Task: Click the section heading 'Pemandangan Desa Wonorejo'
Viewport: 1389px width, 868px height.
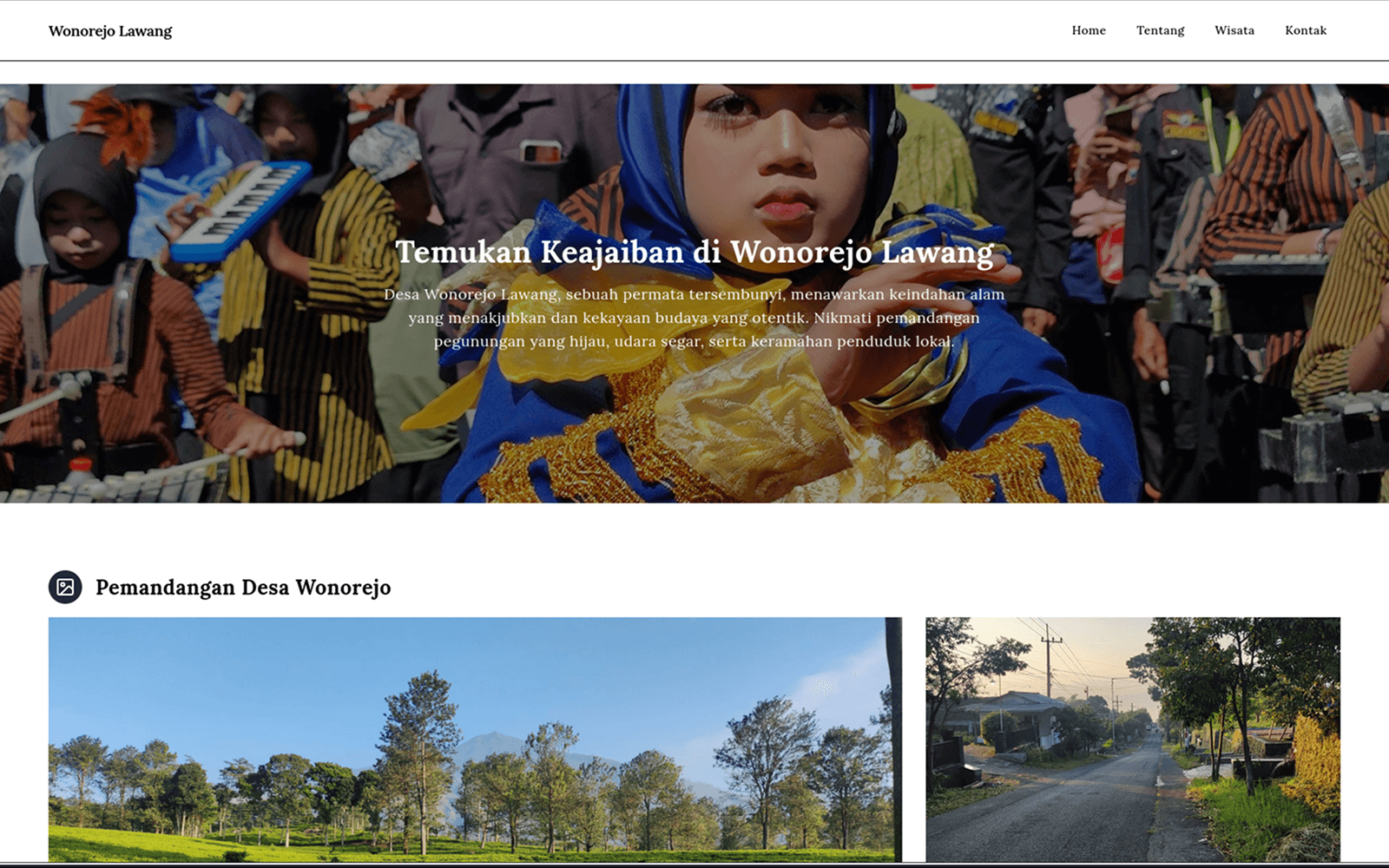Action: coord(244,588)
